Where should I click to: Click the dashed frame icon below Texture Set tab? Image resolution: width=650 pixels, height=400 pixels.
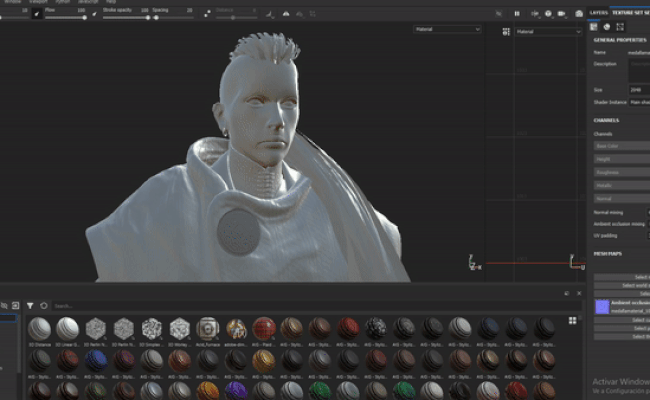click(620, 27)
